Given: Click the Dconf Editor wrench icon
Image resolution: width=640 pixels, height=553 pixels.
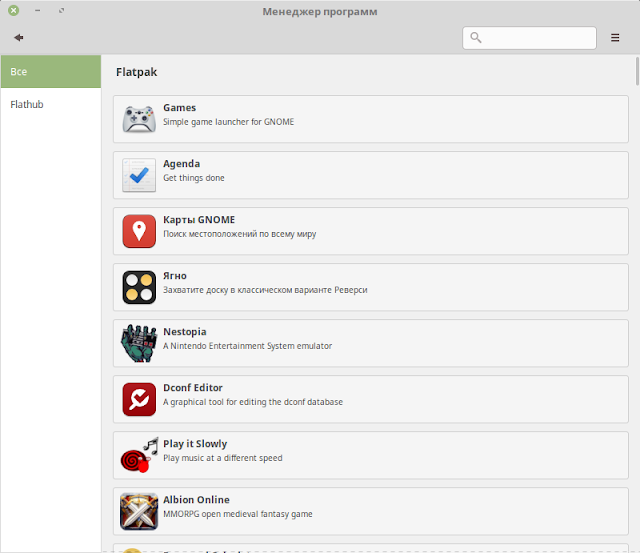Looking at the screenshot, I should point(139,399).
